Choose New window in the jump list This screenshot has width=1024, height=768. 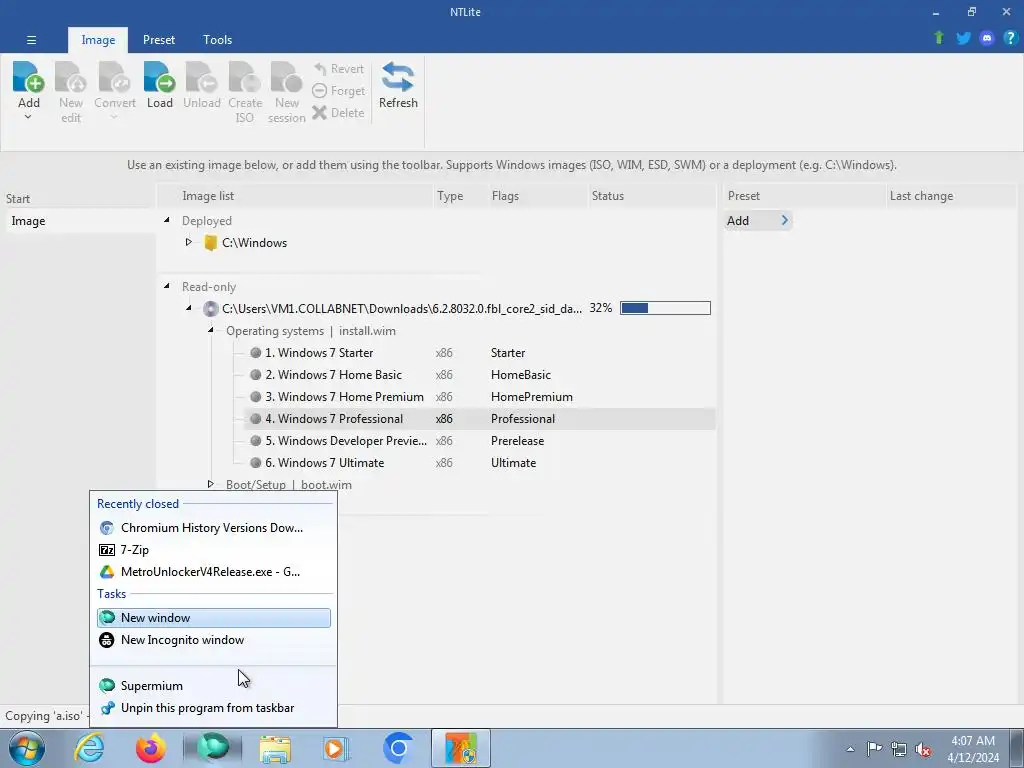[x=214, y=618]
